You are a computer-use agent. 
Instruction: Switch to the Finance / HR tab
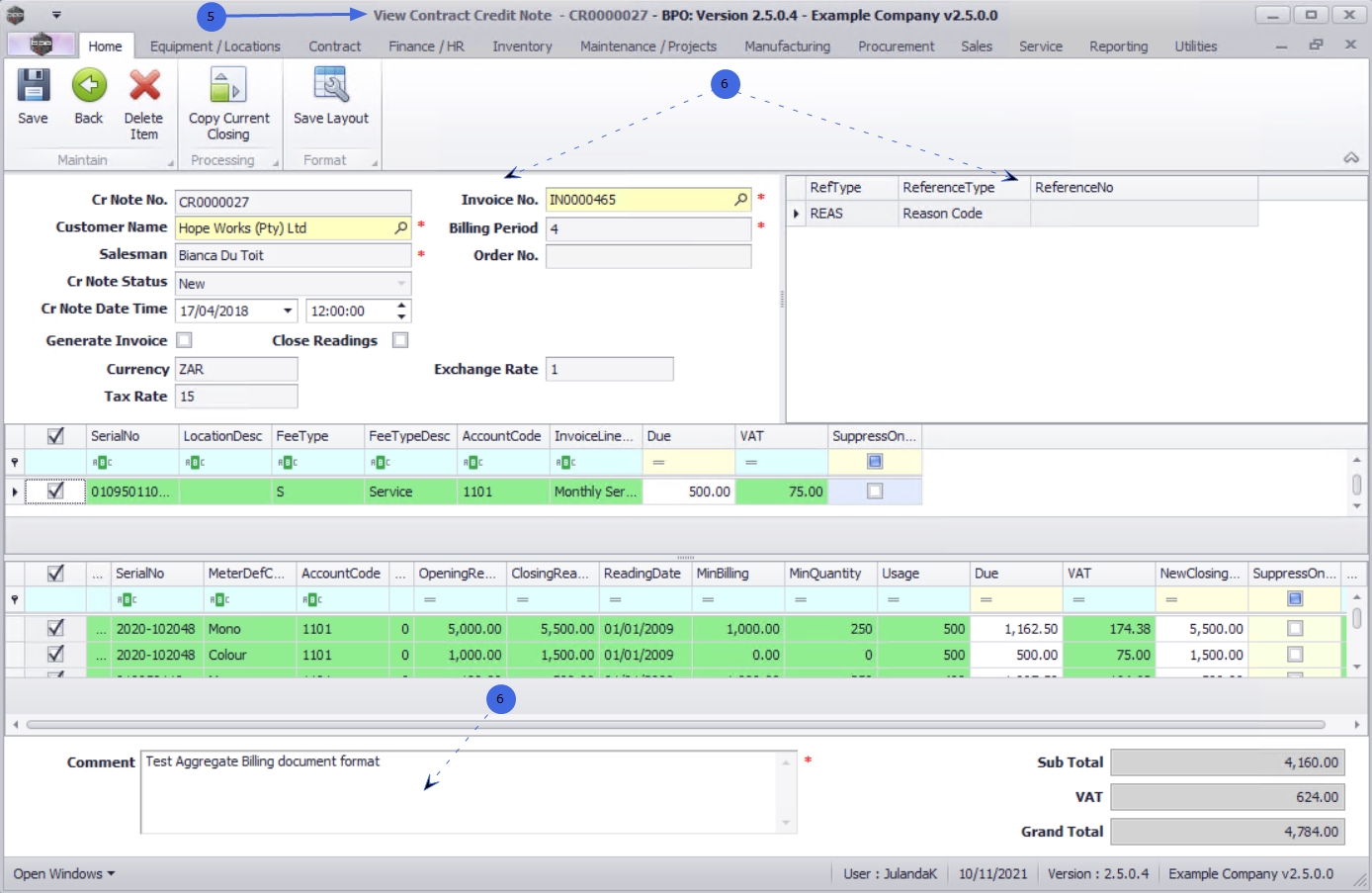426,46
